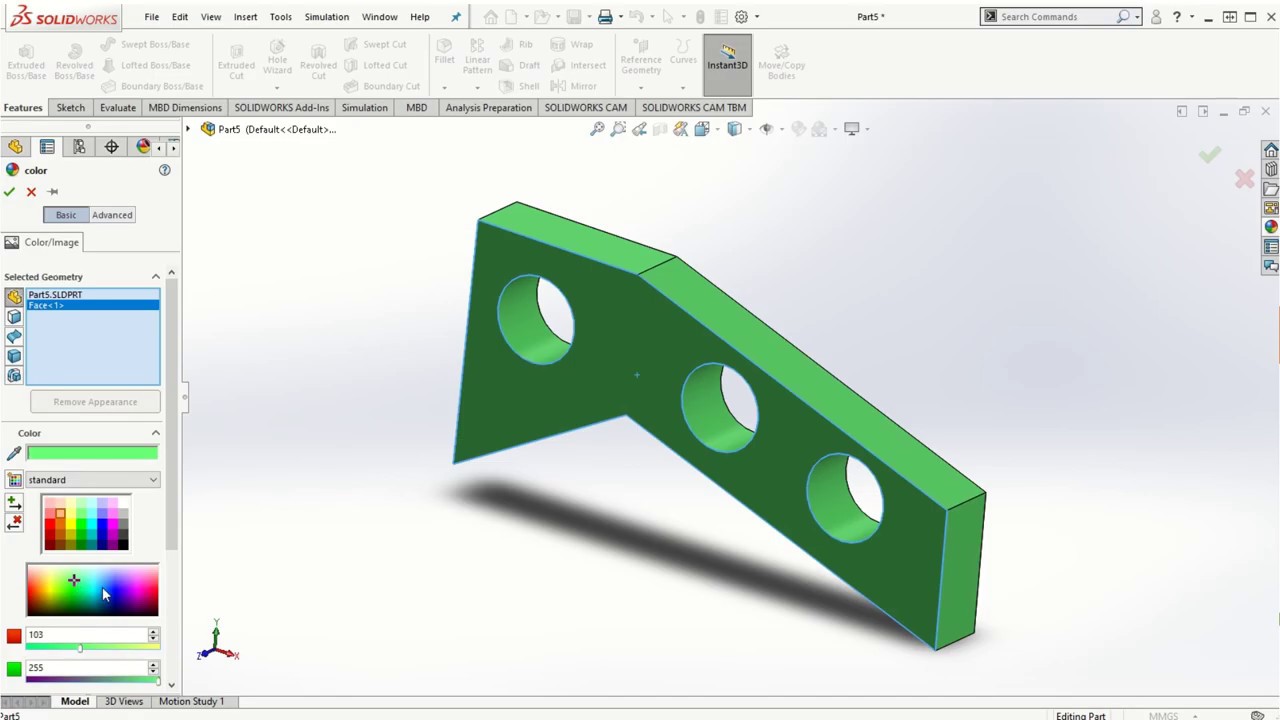Viewport: 1280px width, 720px height.
Task: Click the current green color swatch bar
Action: click(92, 453)
